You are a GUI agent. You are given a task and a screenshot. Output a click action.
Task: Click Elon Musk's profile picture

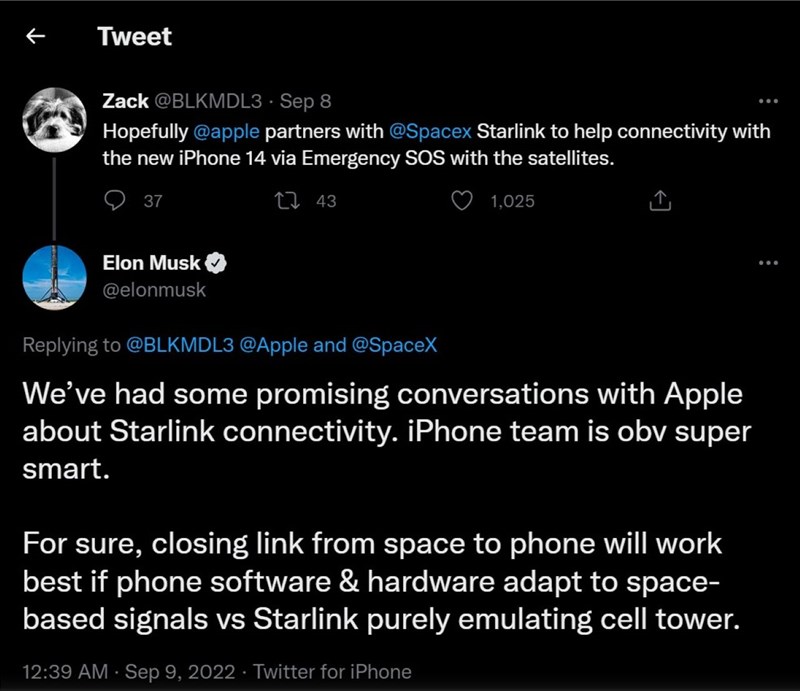click(x=57, y=277)
